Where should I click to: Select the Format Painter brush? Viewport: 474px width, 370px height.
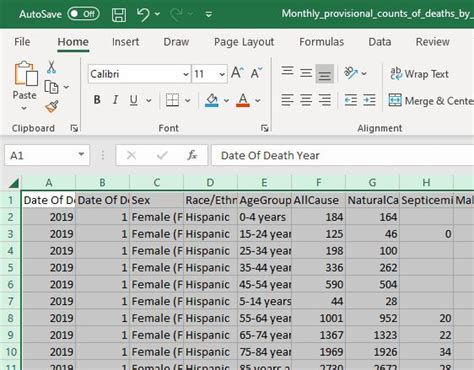[52, 107]
